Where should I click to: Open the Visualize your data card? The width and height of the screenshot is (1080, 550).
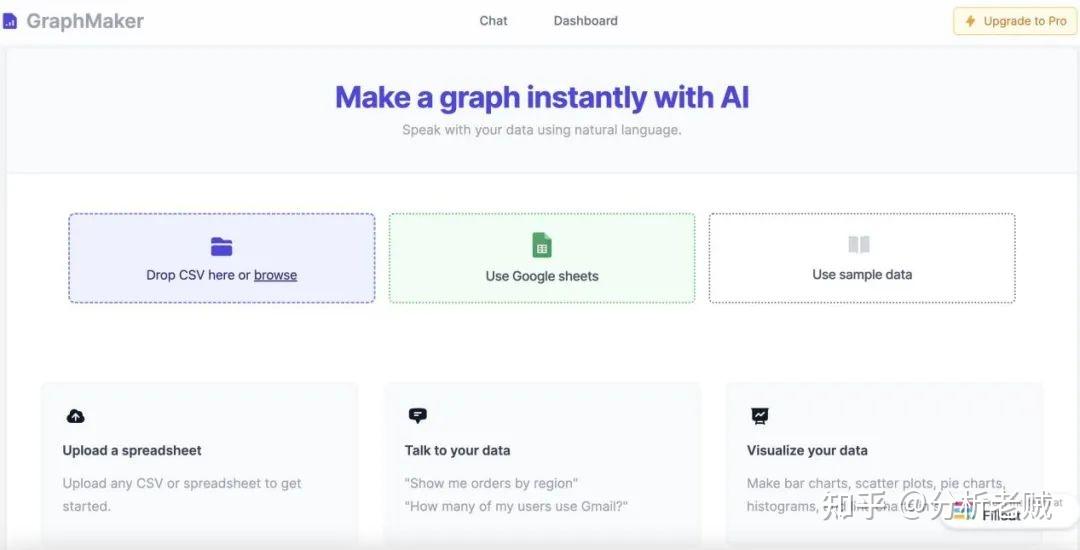(x=884, y=465)
